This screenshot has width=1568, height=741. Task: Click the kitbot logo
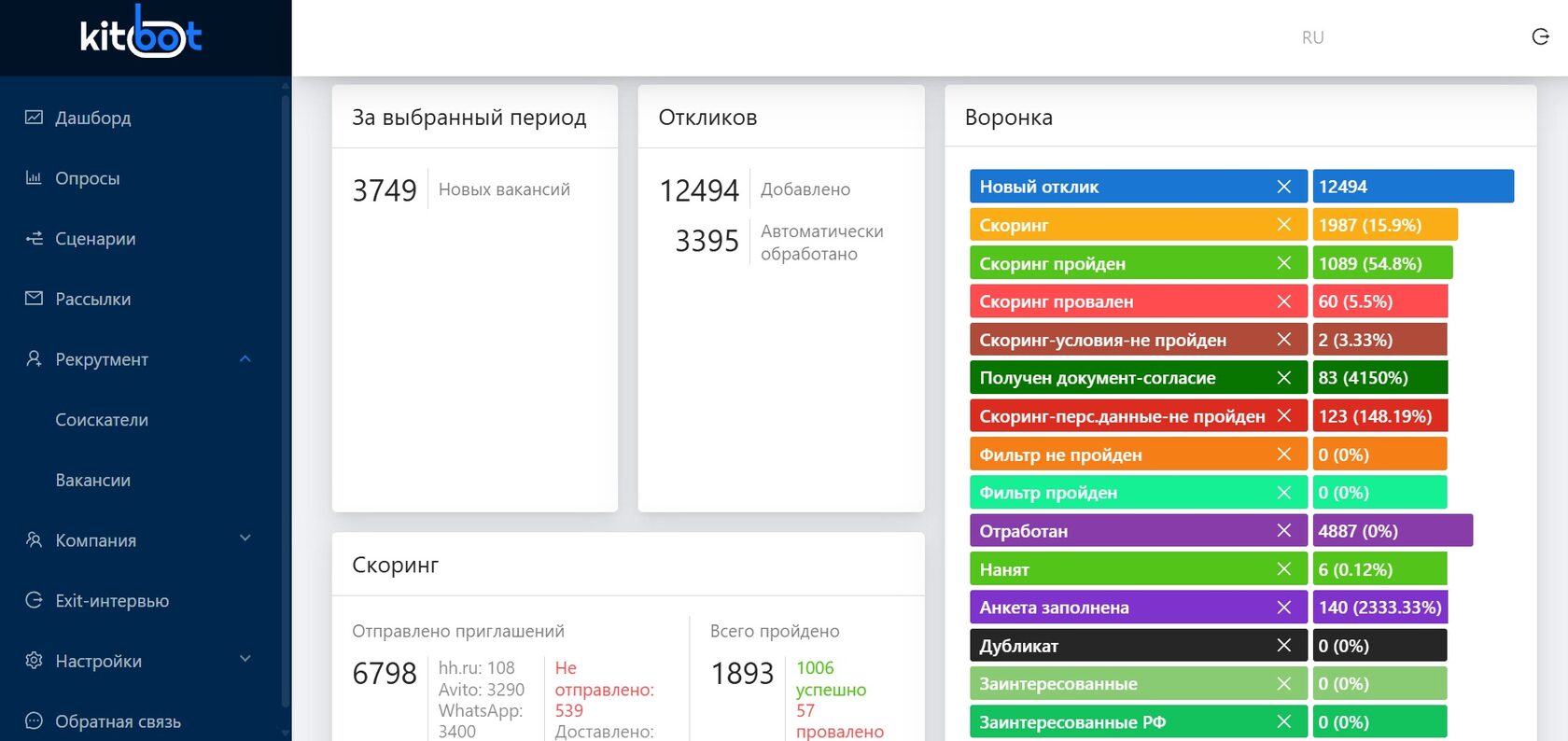[141, 34]
